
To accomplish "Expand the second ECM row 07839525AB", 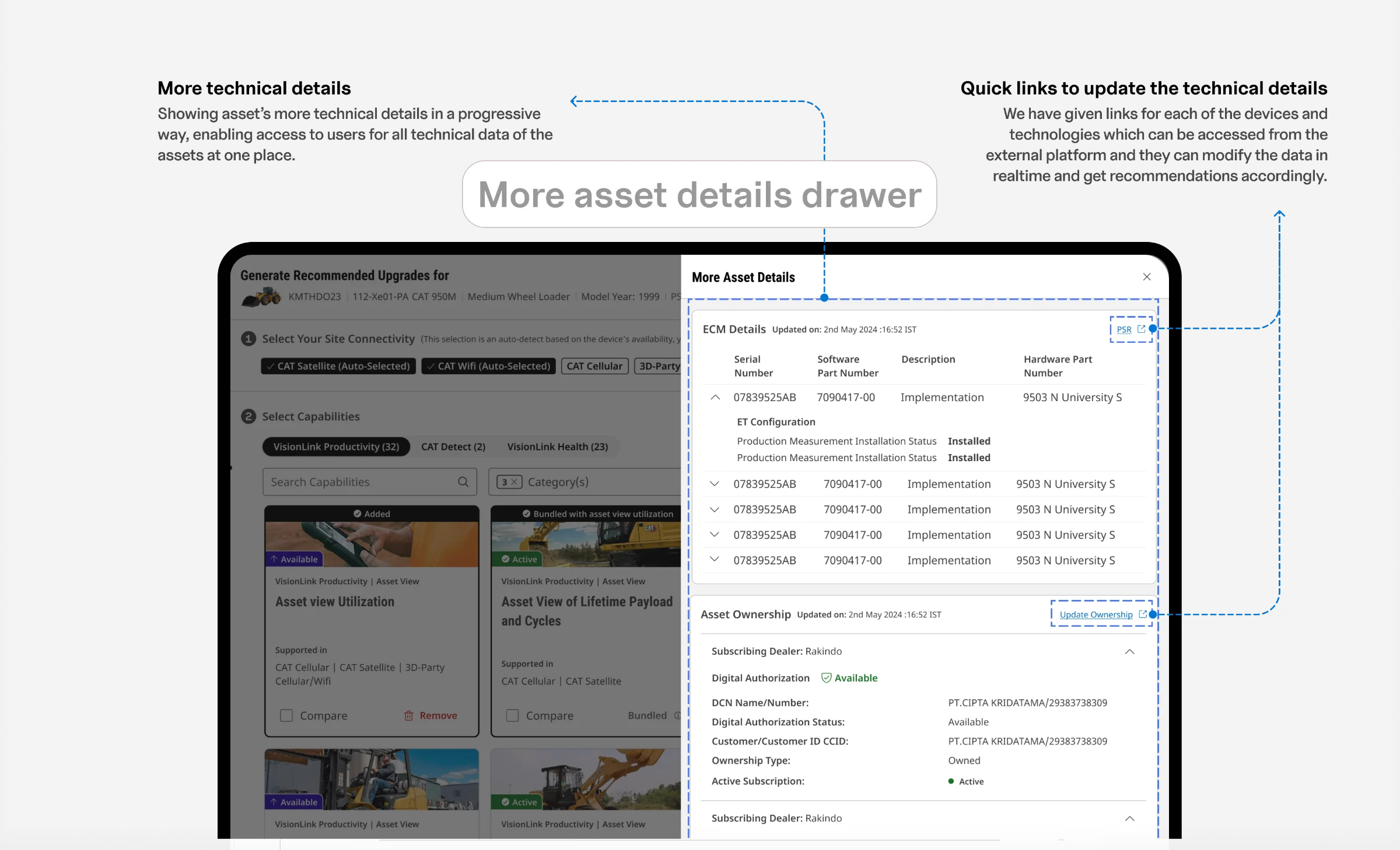I will pos(715,484).
